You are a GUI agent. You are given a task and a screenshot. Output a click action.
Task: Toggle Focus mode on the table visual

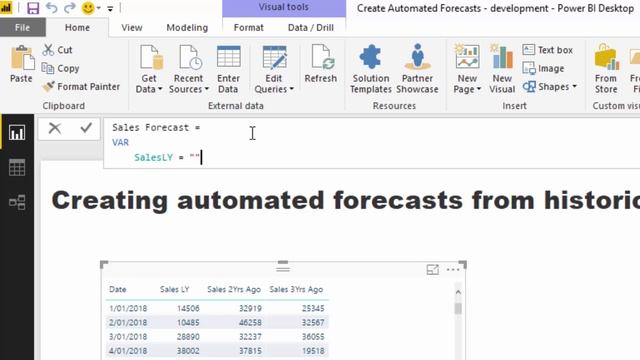432,269
